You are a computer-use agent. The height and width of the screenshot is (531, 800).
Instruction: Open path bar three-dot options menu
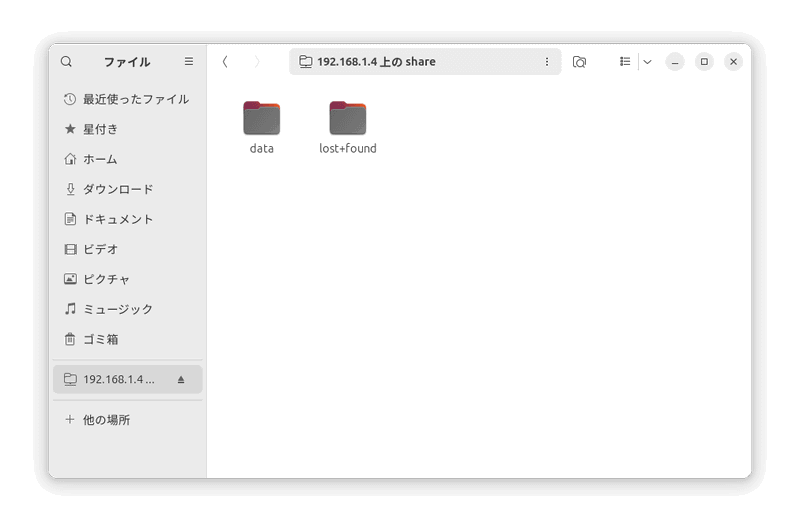547,62
